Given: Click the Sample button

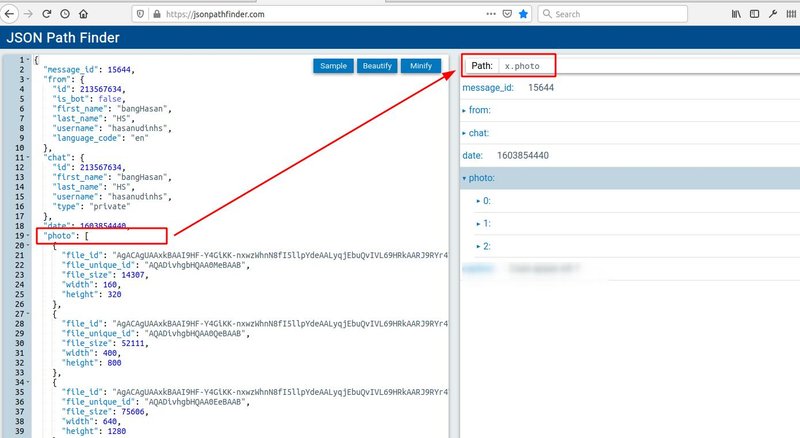Looking at the screenshot, I should point(333,66).
